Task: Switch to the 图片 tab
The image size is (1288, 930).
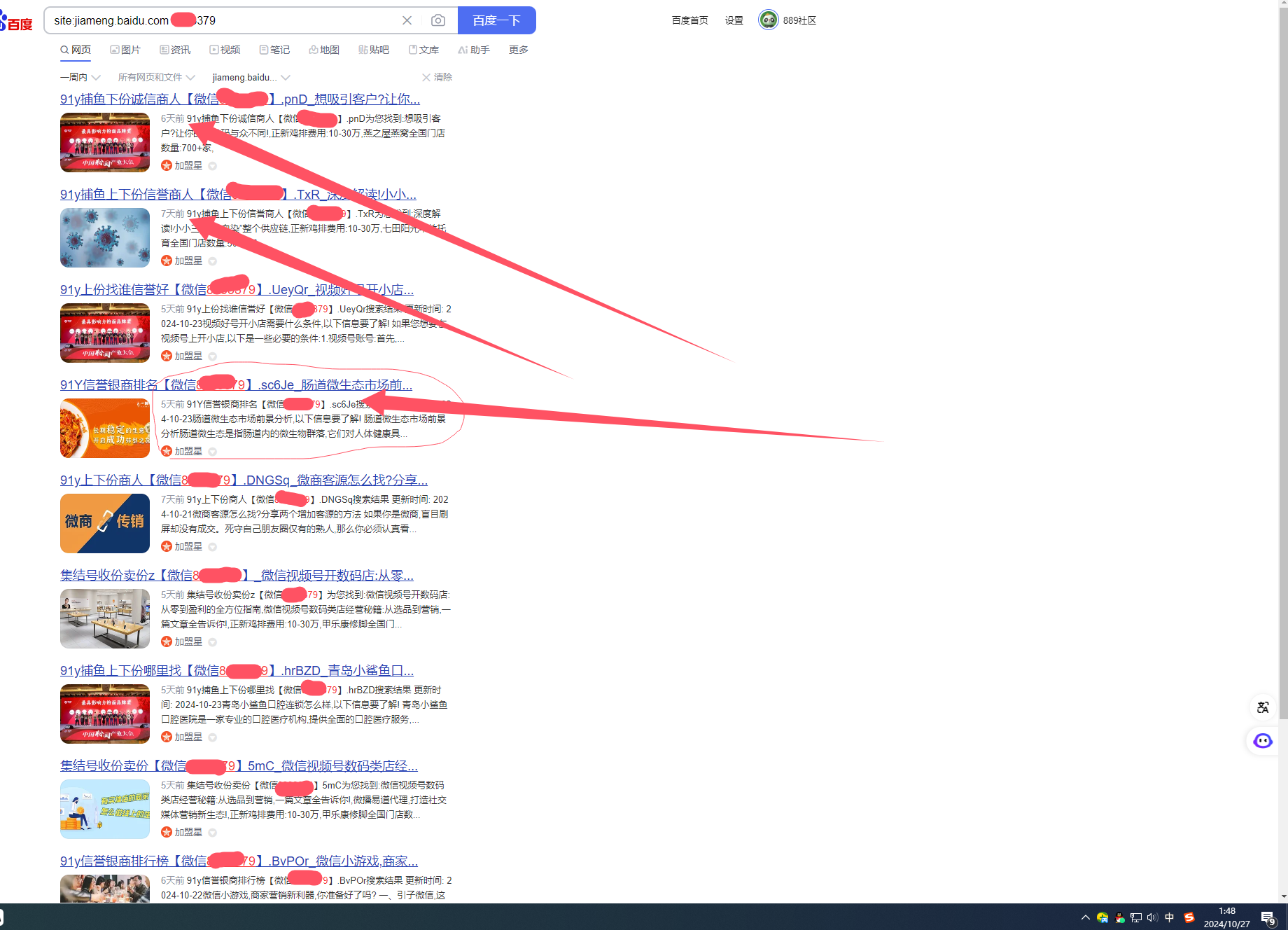Action: click(125, 50)
